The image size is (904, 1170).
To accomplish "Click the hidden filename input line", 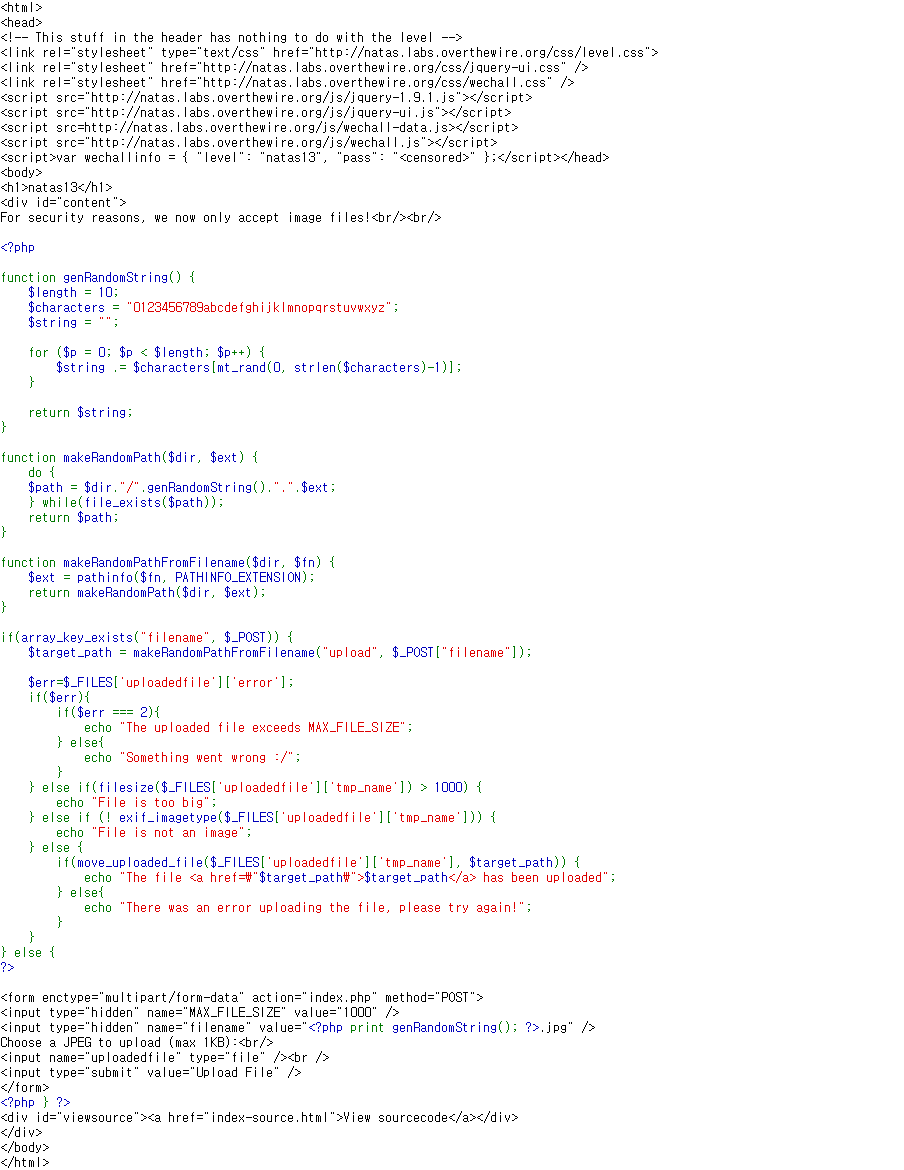I will click(x=298, y=1027).
